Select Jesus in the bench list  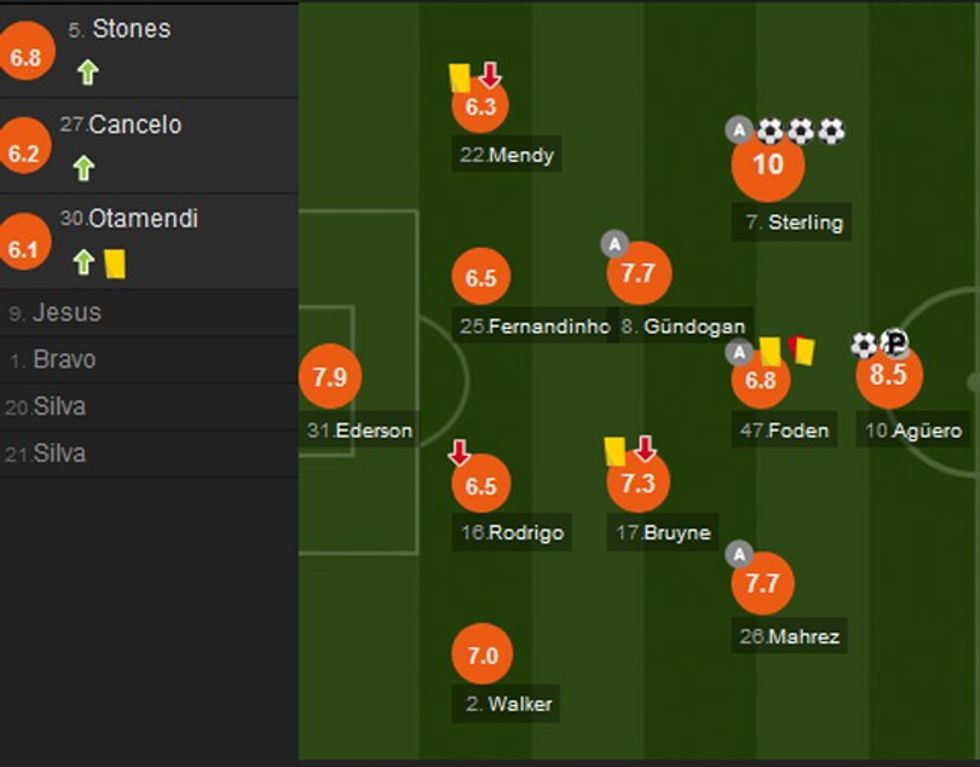pyautogui.click(x=66, y=312)
